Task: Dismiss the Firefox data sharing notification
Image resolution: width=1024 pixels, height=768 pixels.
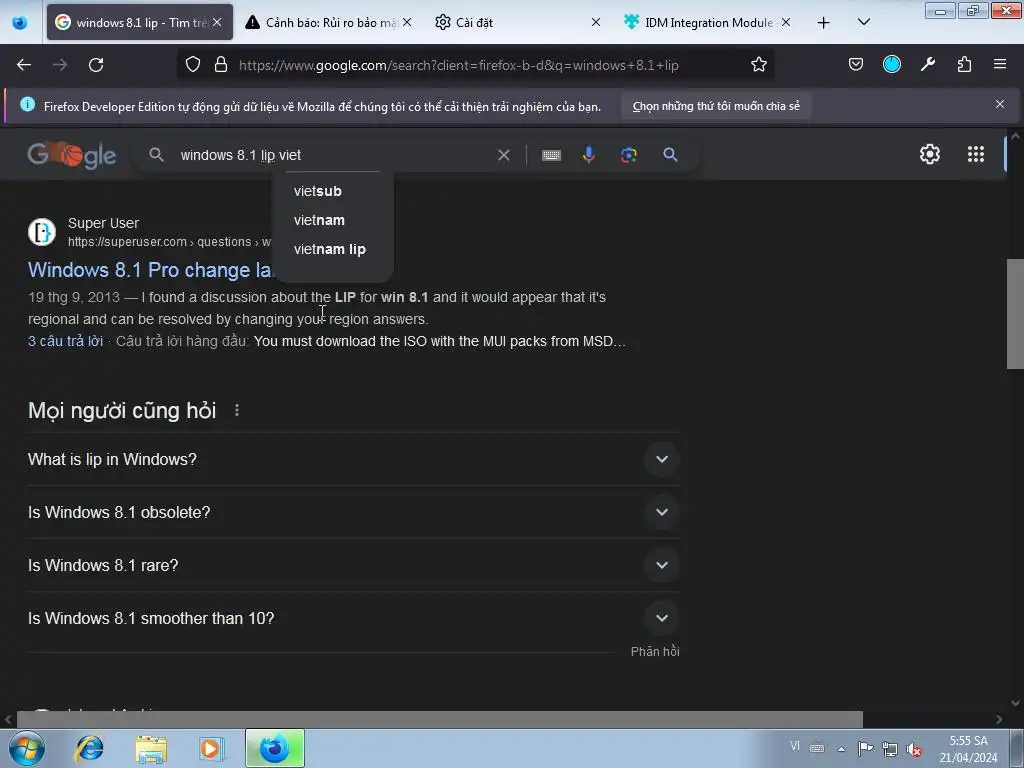Action: tap(999, 104)
